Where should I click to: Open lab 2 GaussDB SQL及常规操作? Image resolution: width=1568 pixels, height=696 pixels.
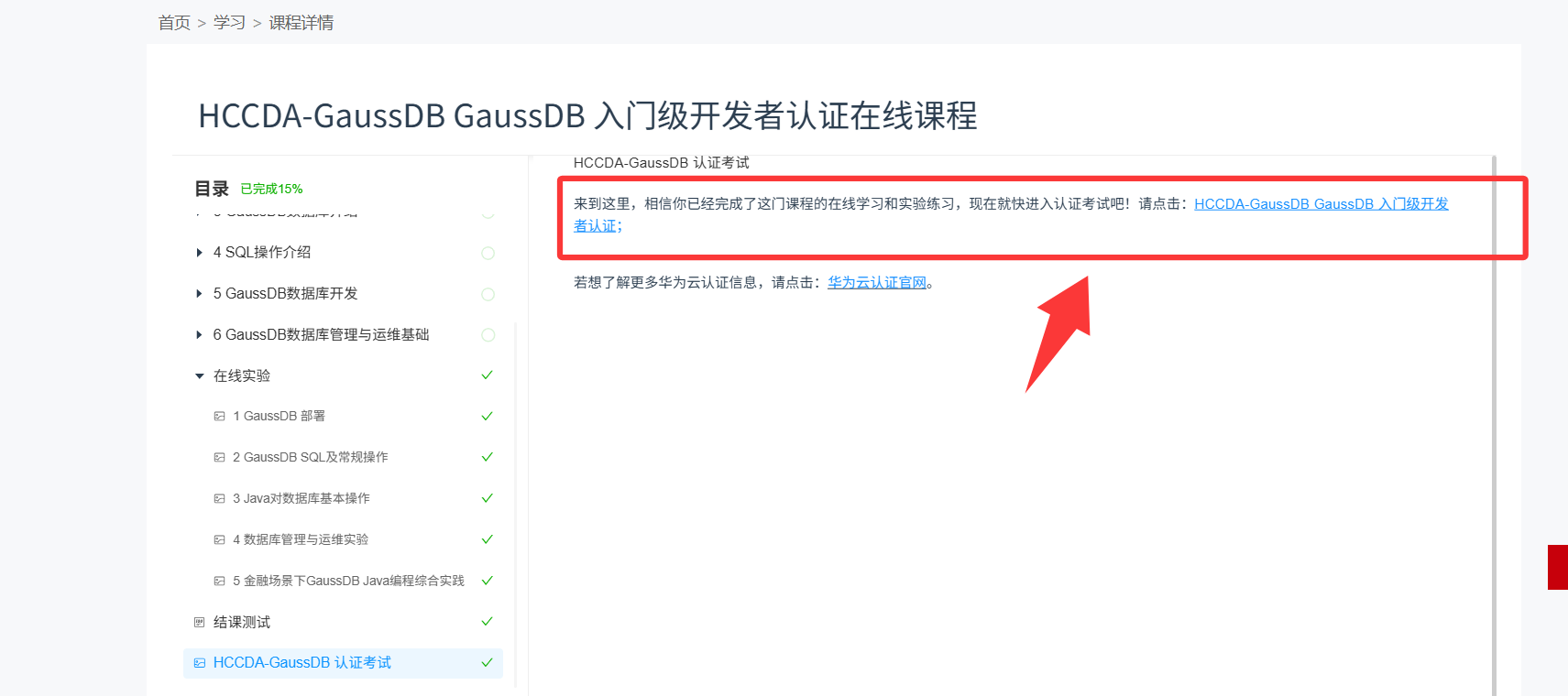[x=310, y=457]
